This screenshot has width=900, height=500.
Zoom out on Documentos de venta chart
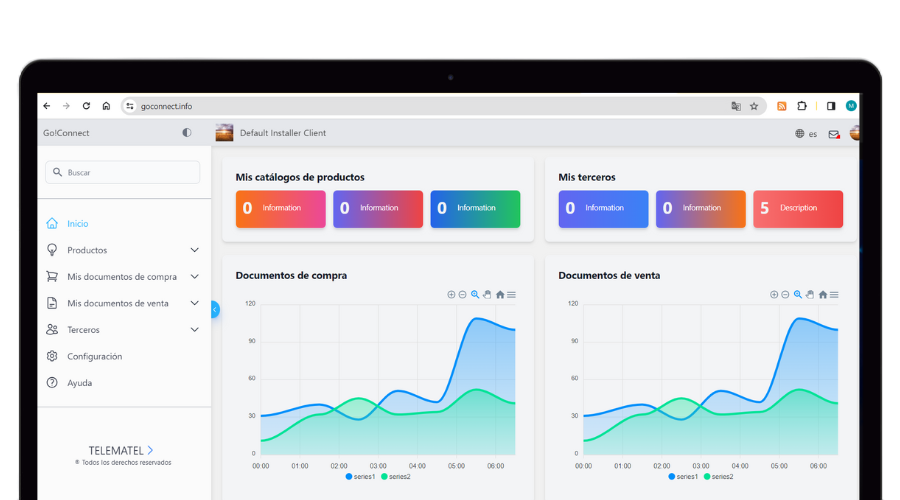pos(785,294)
